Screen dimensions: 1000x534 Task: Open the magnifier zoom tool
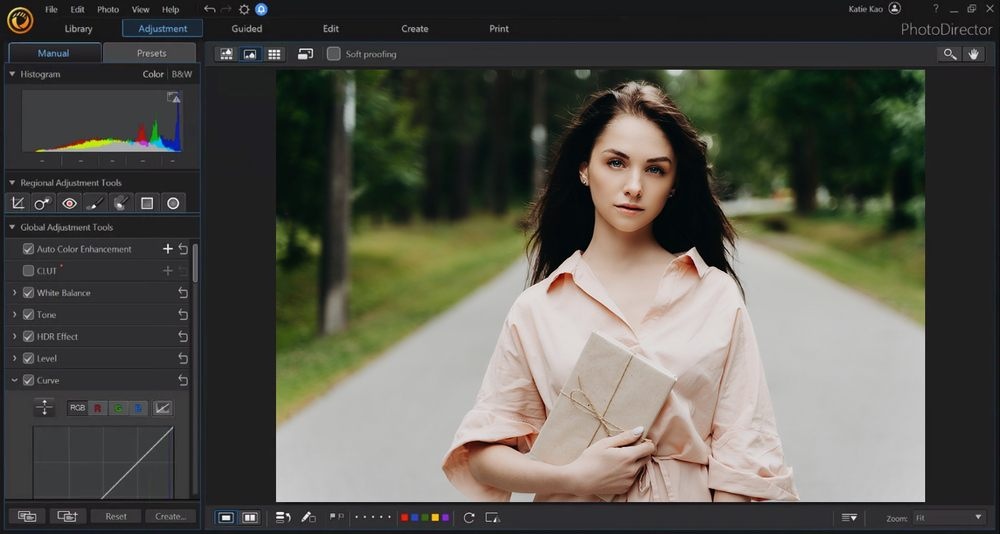(948, 54)
